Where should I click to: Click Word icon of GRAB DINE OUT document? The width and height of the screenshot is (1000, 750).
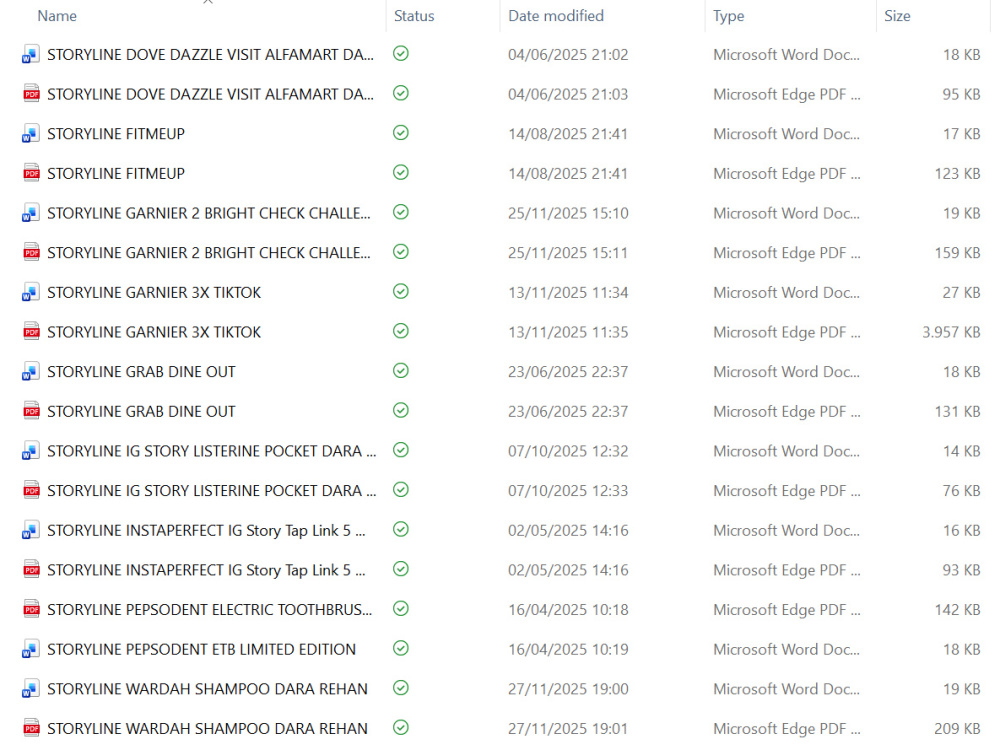pos(31,371)
